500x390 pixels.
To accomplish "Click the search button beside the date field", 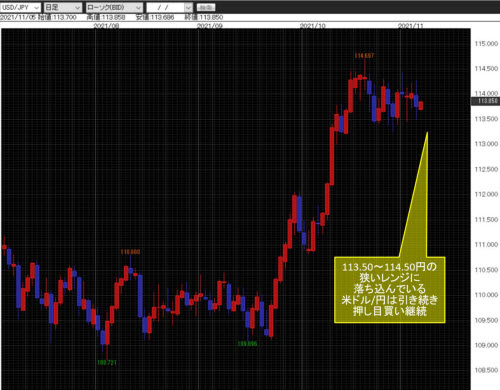I will (x=206, y=7).
